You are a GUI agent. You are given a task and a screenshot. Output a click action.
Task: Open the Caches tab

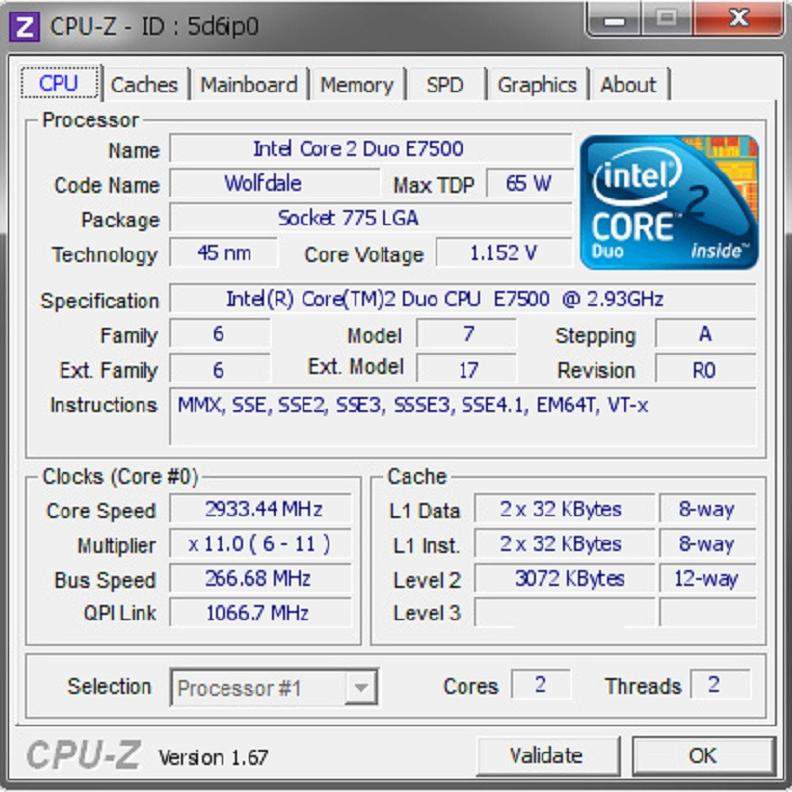144,85
